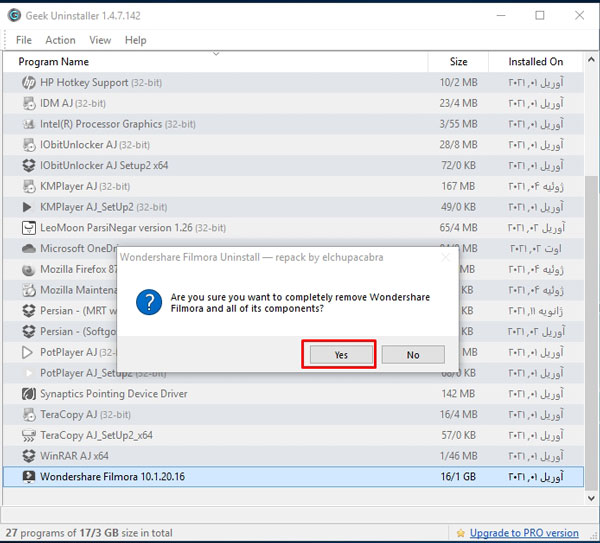This screenshot has height=543, width=600.
Task: Click the TeraCopy AJ (32-bit) icon
Action: [29, 414]
